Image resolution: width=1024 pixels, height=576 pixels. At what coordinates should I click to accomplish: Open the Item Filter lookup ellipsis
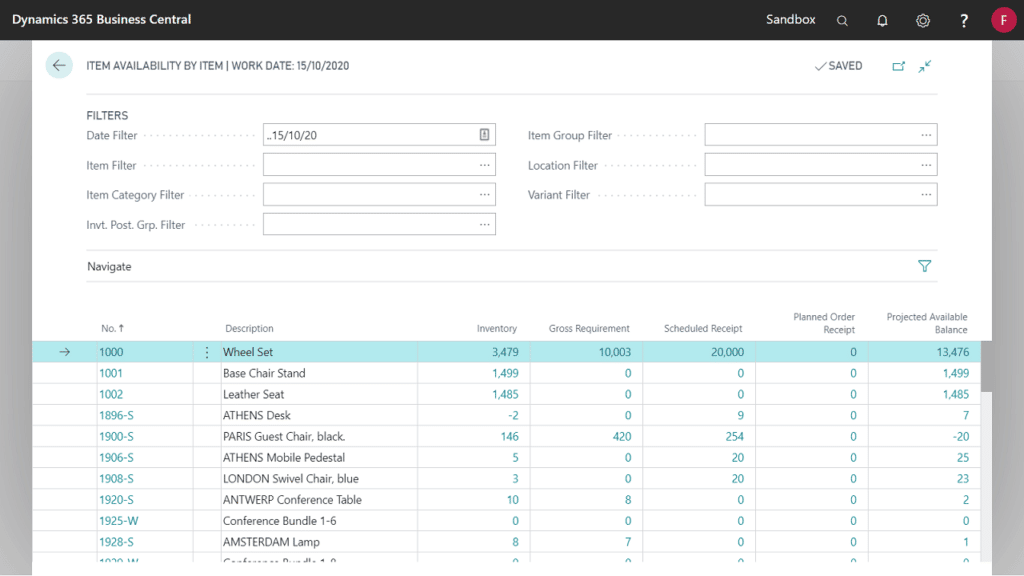click(x=485, y=164)
